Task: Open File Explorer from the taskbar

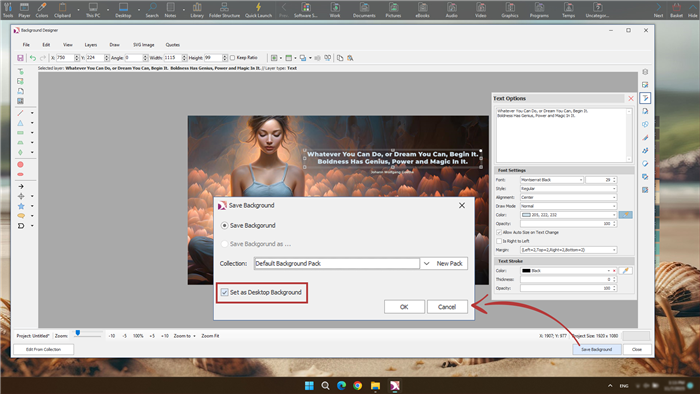Action: (x=375, y=386)
